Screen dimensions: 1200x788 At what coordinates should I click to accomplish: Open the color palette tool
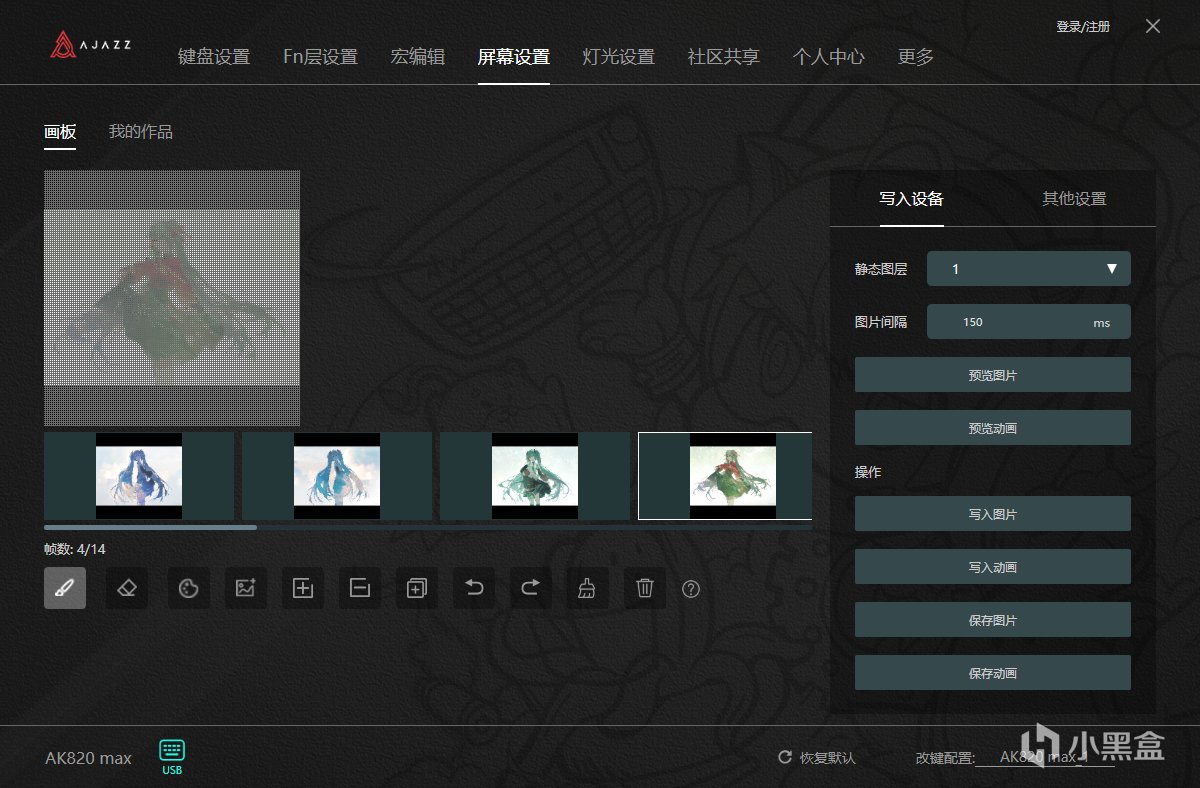tap(188, 588)
